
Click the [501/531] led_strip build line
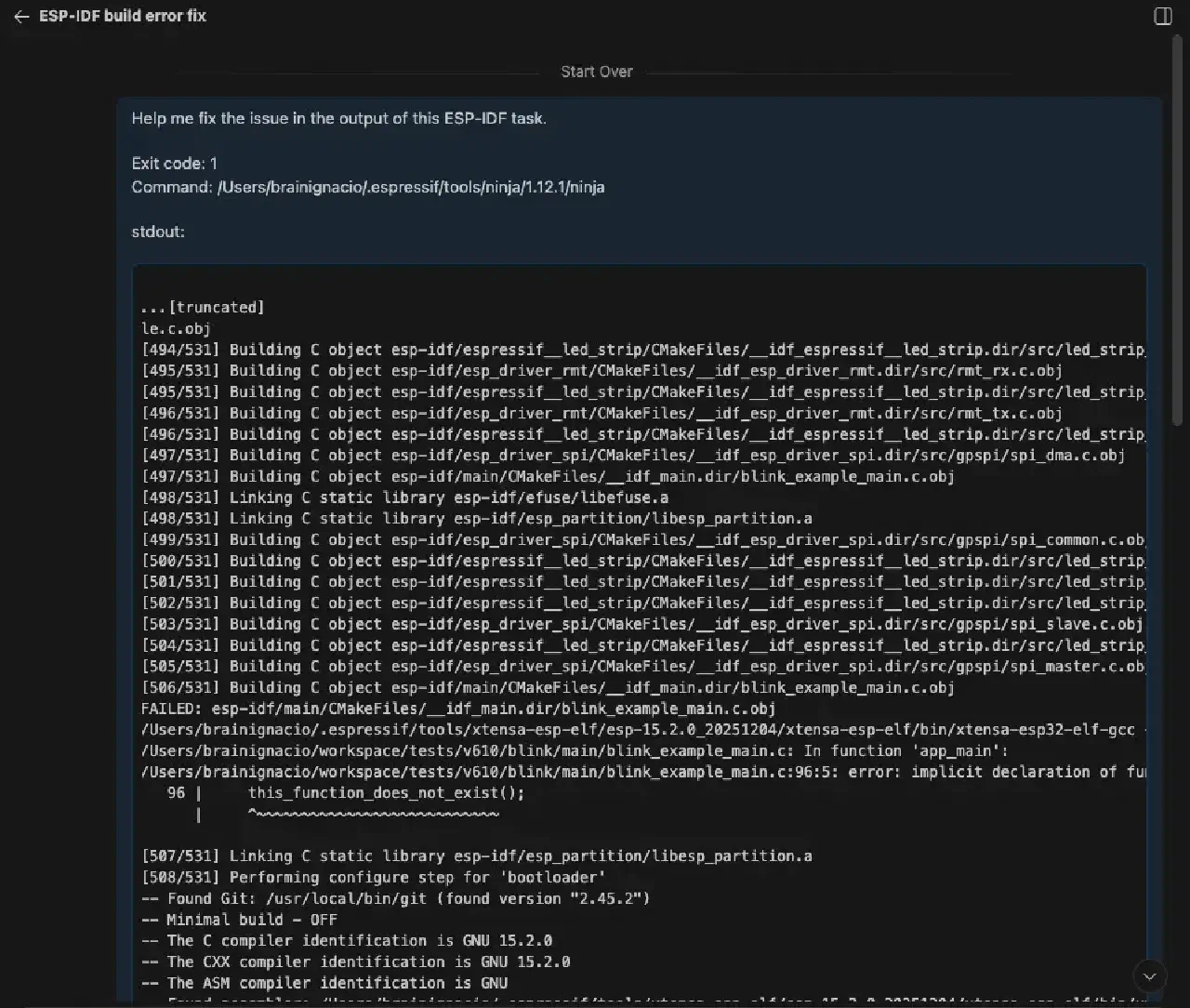coord(643,582)
